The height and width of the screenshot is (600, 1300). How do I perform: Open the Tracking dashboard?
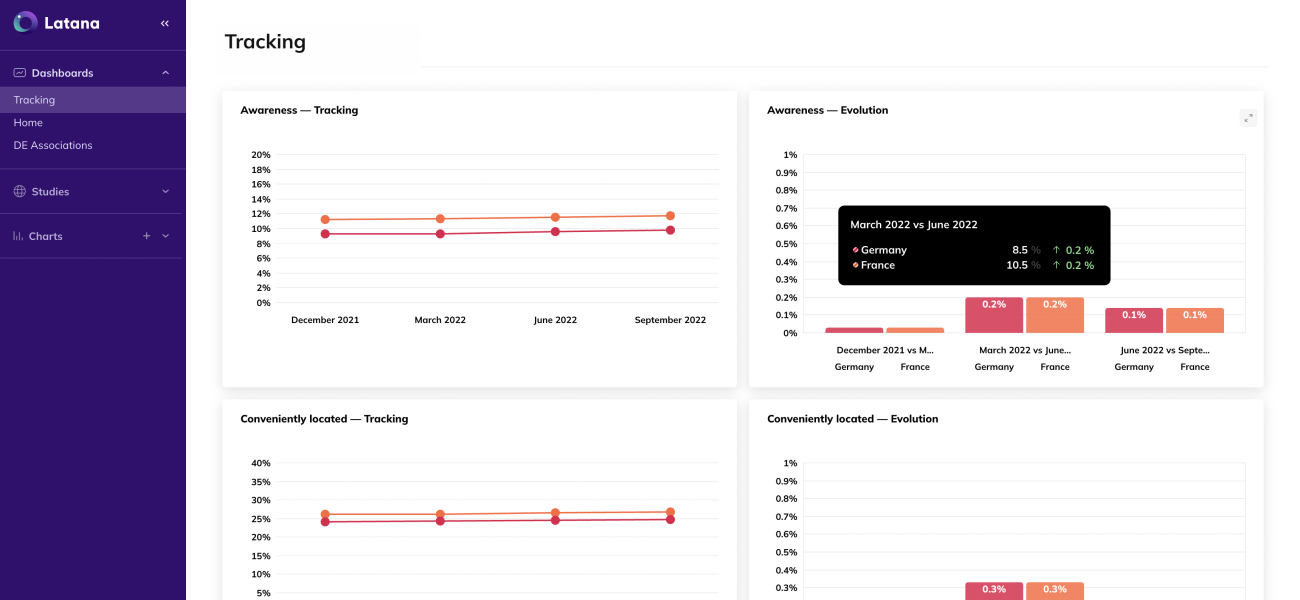point(93,100)
